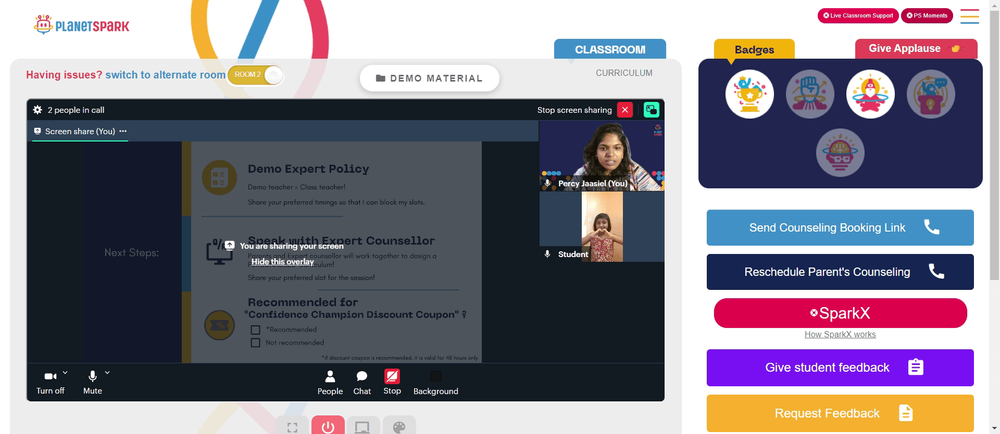This screenshot has width=1000, height=434.
Task: Select Percy Jaasiel video tile
Action: tap(601, 156)
